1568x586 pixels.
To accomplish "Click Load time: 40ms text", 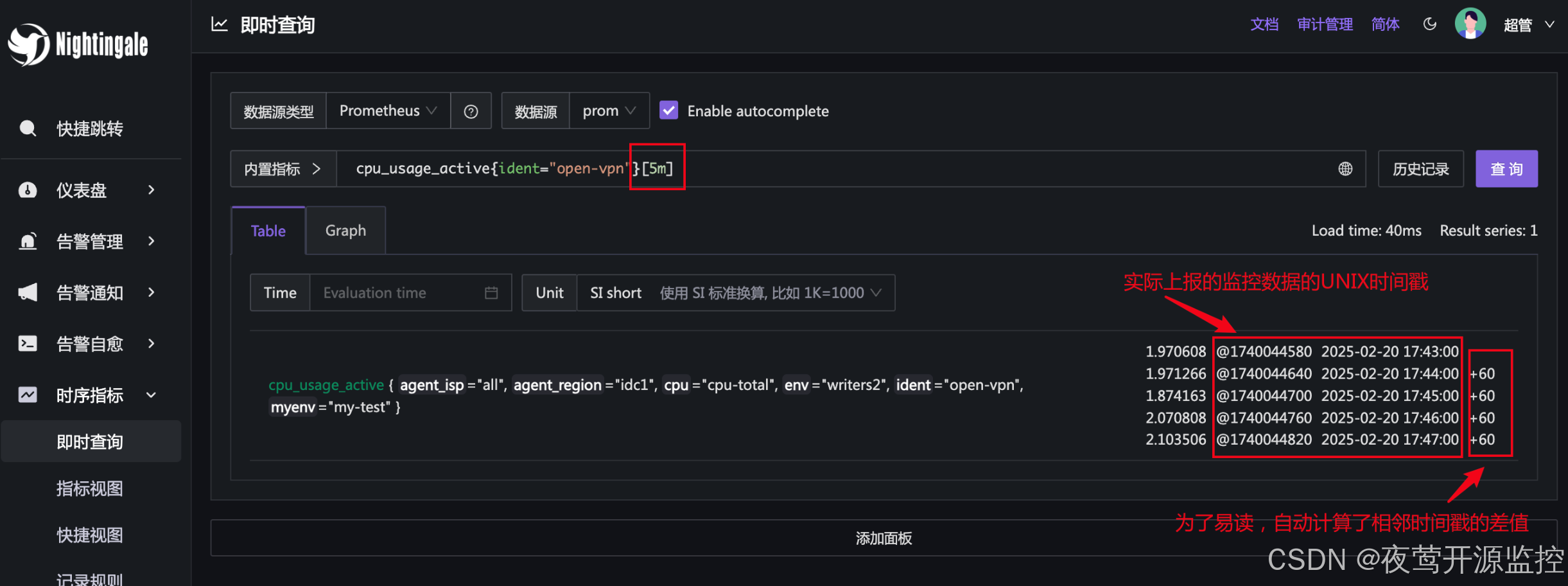I will tap(1366, 231).
